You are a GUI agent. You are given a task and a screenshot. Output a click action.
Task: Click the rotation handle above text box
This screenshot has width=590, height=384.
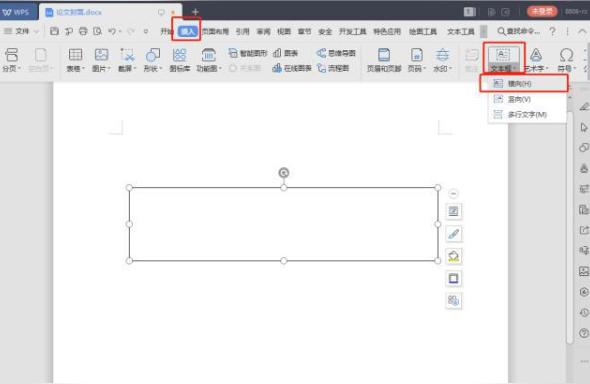284,173
